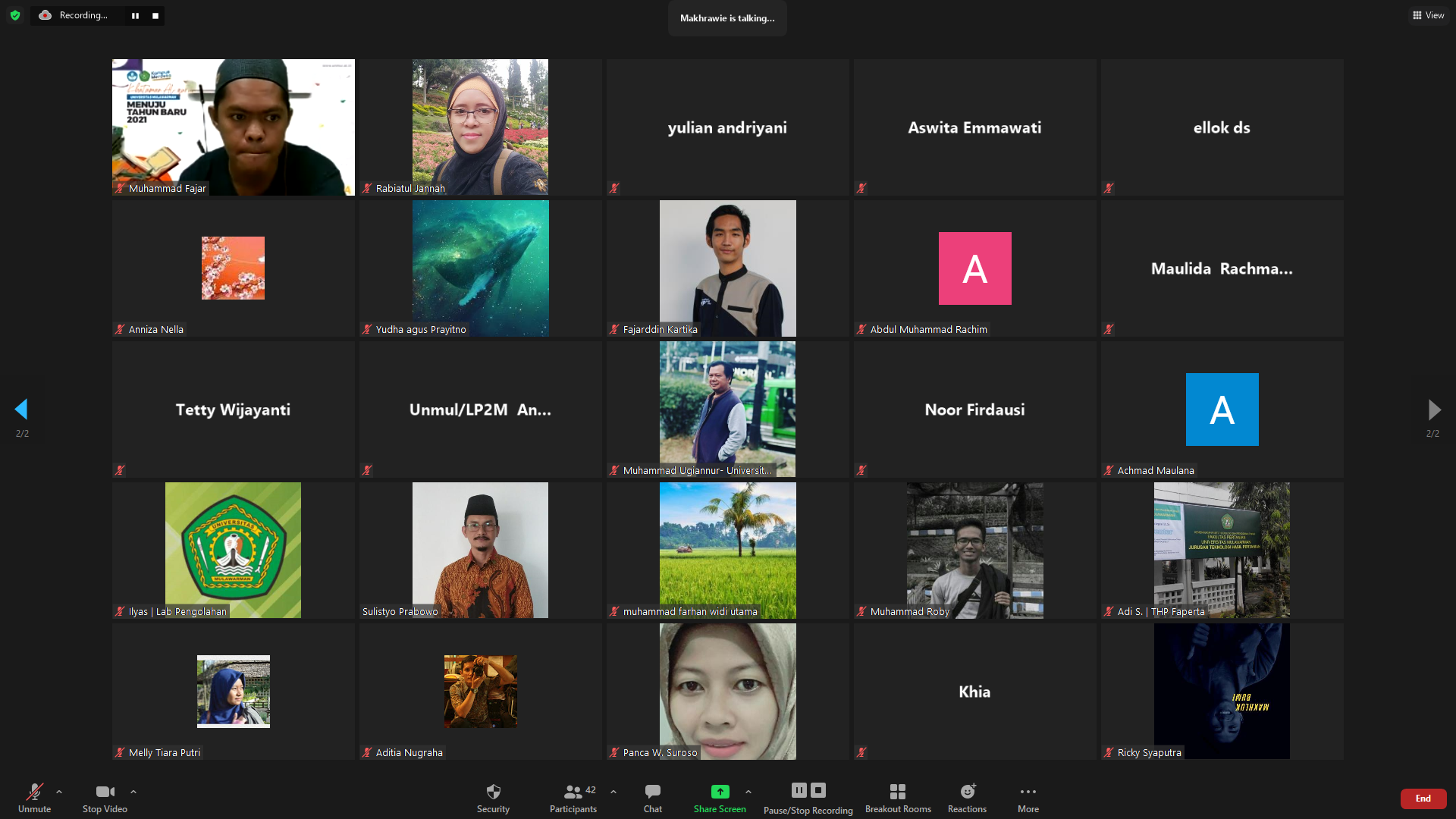1456x819 pixels.
Task: Click Abdul Muhammad Rachim's pink A avatar
Action: pyautogui.click(x=975, y=268)
